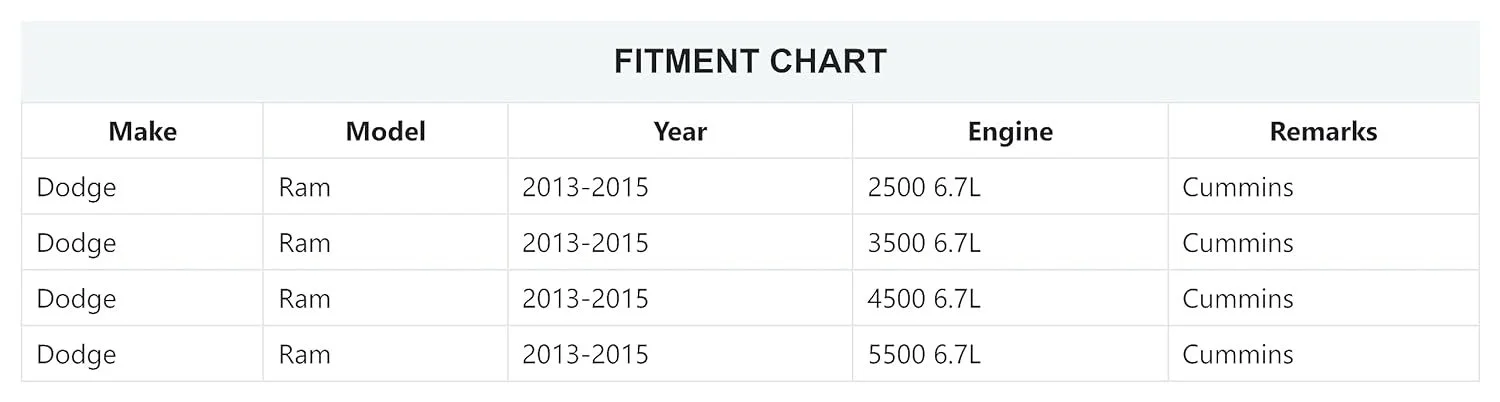This screenshot has width=1500, height=402.
Task: Select the Model column header
Action: [x=385, y=131]
